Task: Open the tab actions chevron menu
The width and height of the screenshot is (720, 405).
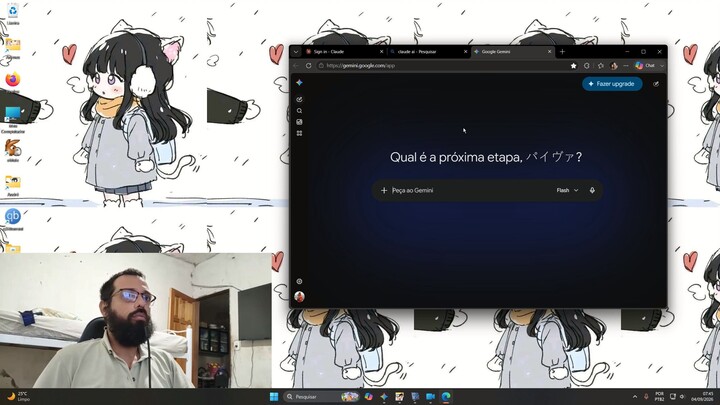Action: tap(296, 52)
